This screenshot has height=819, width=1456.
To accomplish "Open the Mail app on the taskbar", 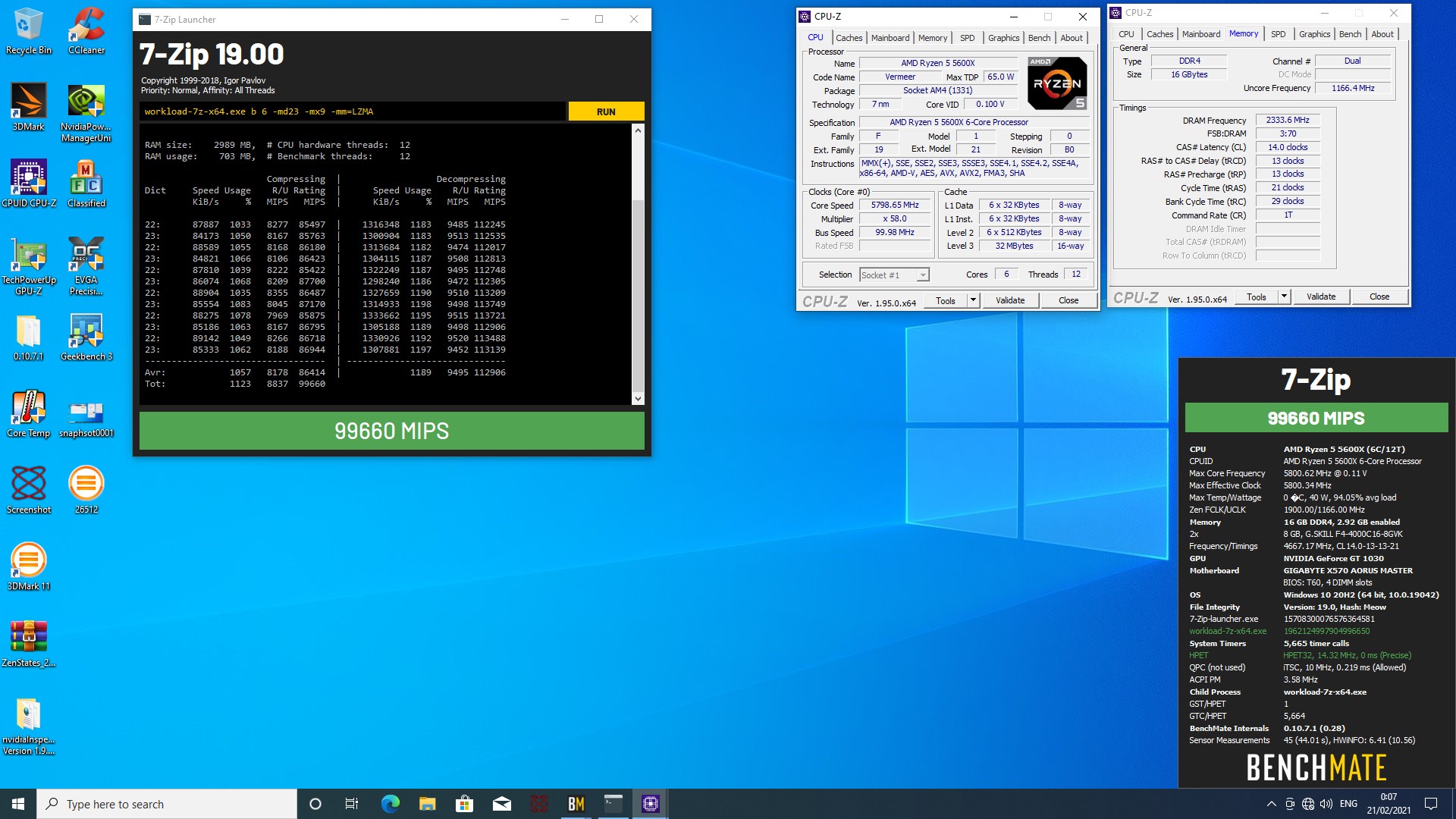I will pyautogui.click(x=501, y=804).
